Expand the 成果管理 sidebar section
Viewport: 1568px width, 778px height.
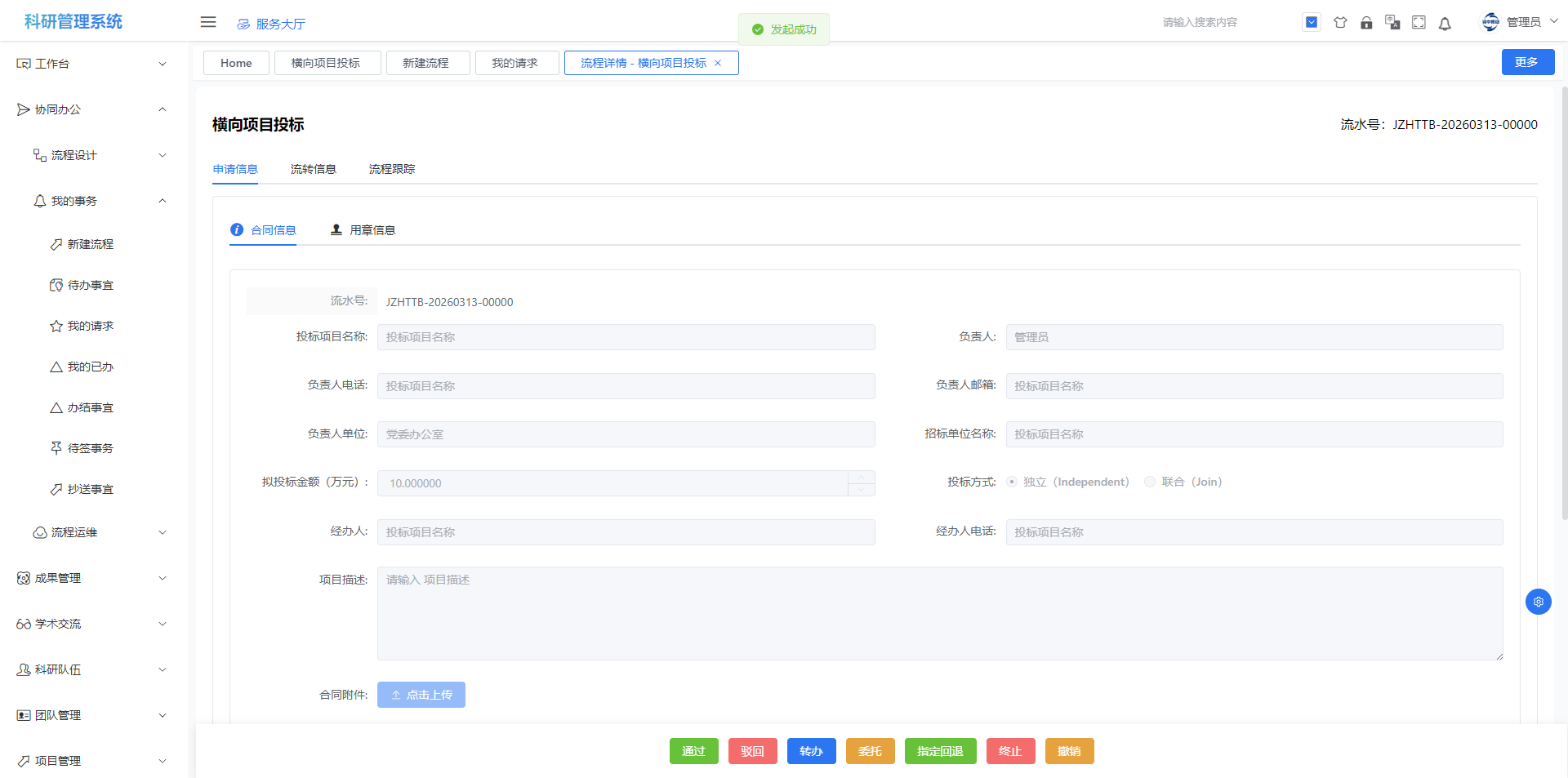91,578
